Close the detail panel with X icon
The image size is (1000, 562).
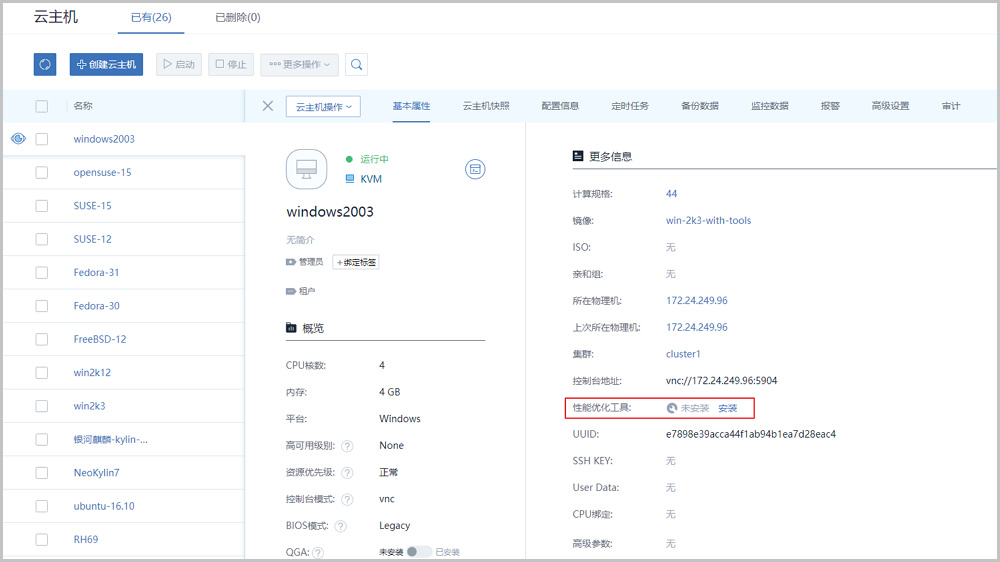click(267, 106)
